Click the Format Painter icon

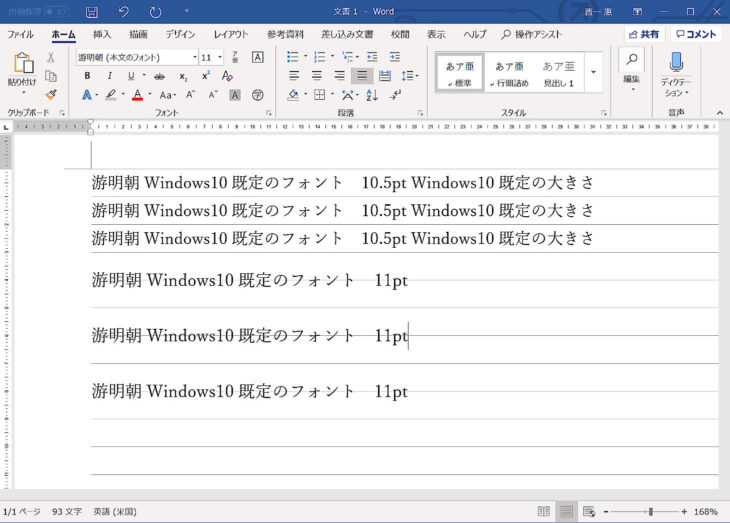pos(50,95)
